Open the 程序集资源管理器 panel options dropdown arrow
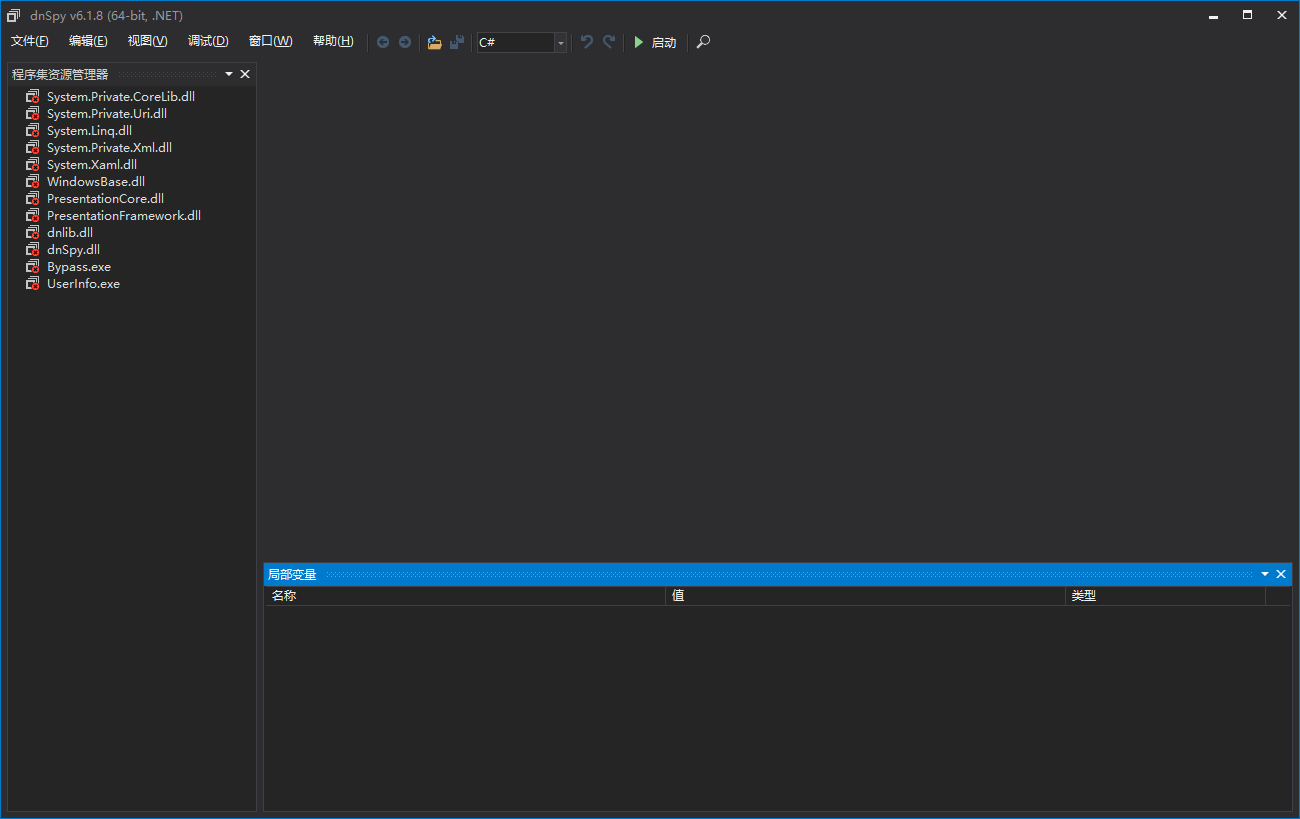Screen dimensions: 1300x819 pos(229,74)
